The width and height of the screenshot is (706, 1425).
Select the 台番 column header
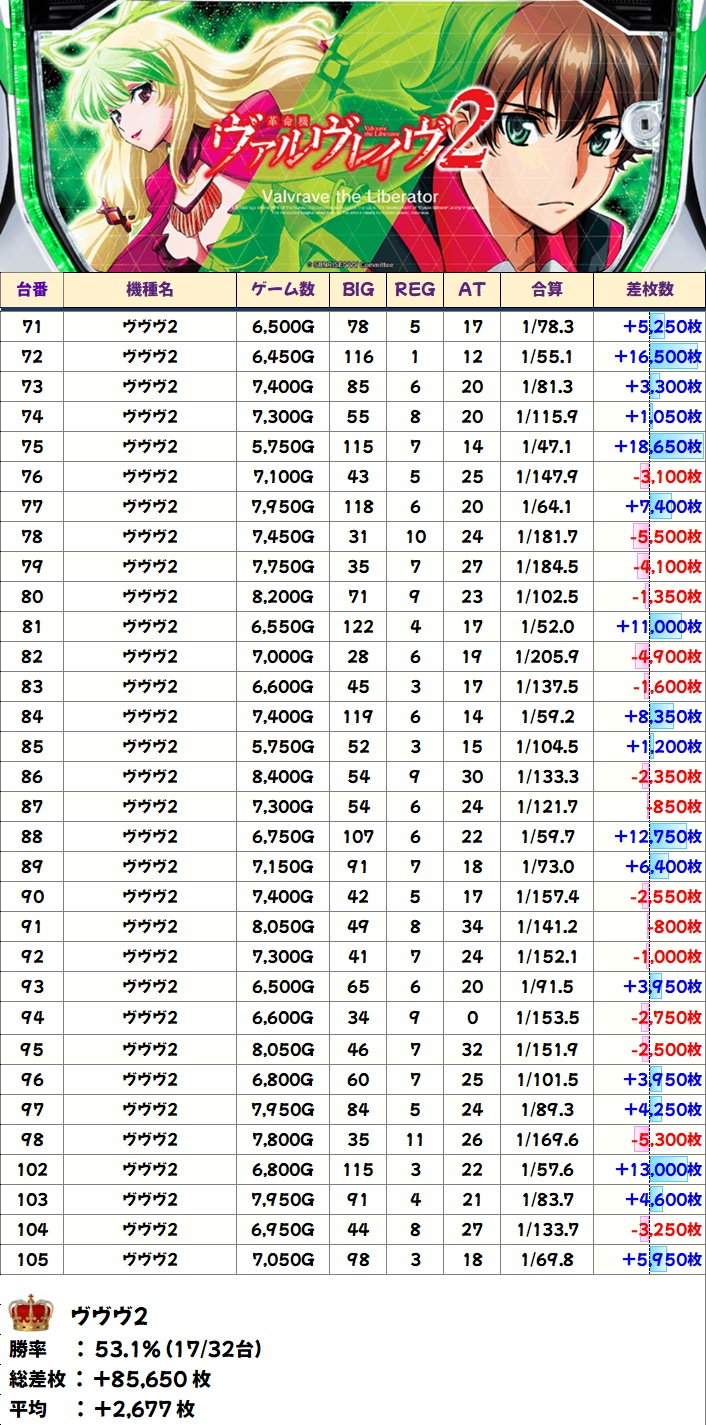point(32,290)
